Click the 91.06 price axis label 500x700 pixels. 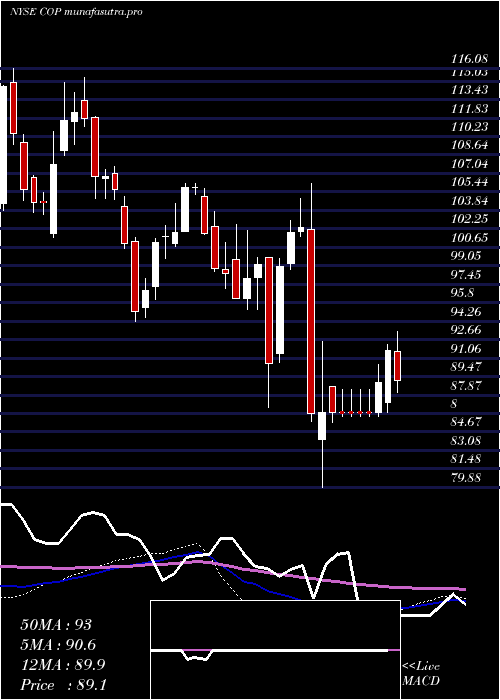pos(466,348)
